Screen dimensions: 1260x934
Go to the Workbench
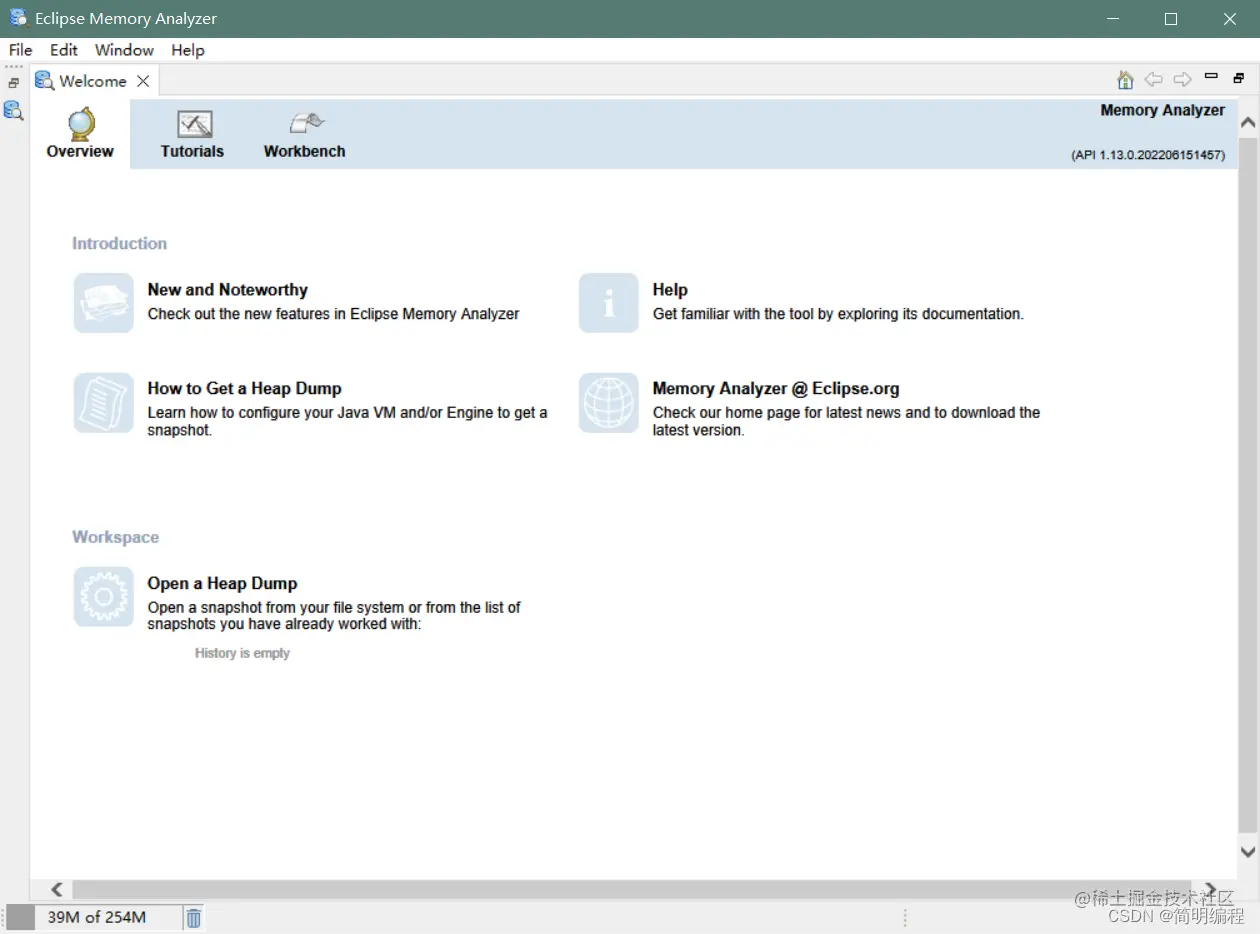304,134
